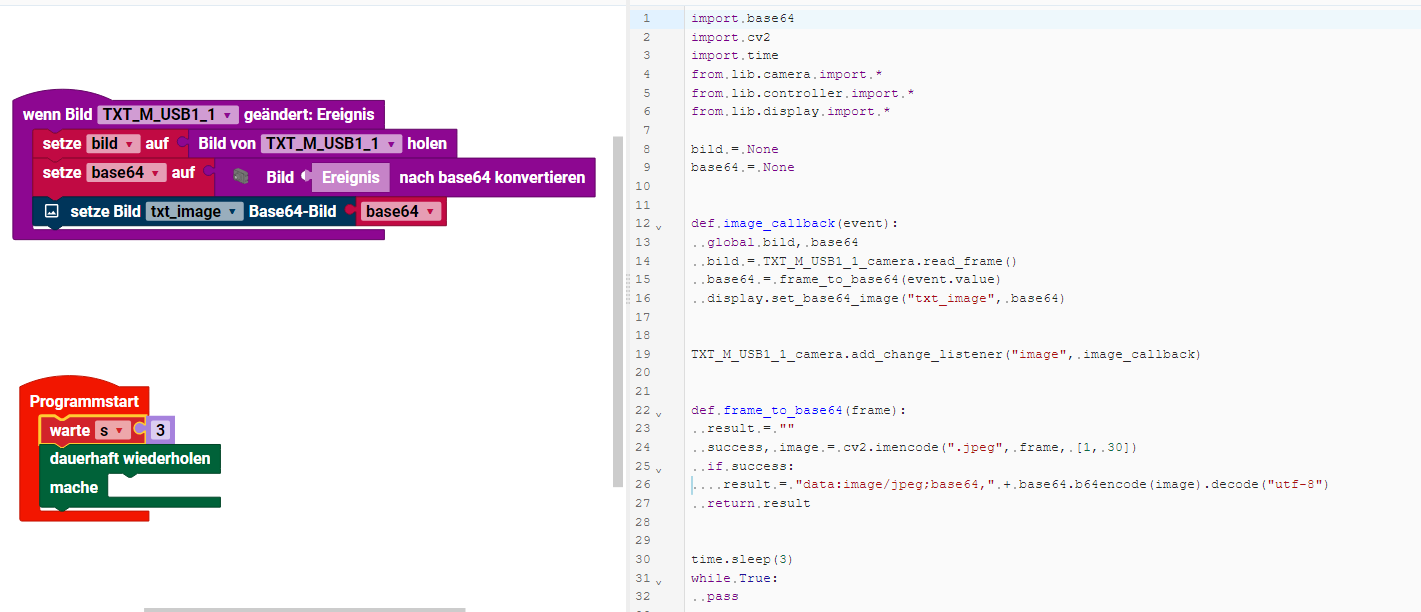The image size is (1421, 612).
Task: Collapse the image_callback function at line 12
Action: coord(658,225)
